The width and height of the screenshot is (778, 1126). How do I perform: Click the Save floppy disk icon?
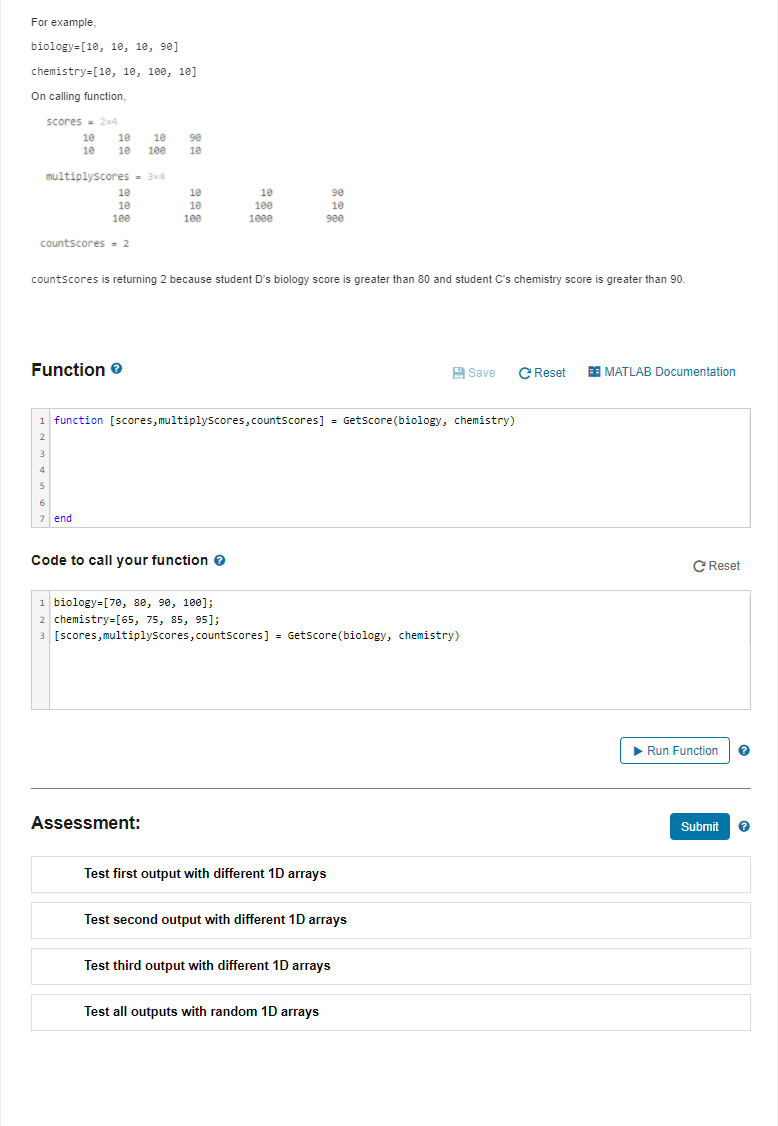point(458,373)
